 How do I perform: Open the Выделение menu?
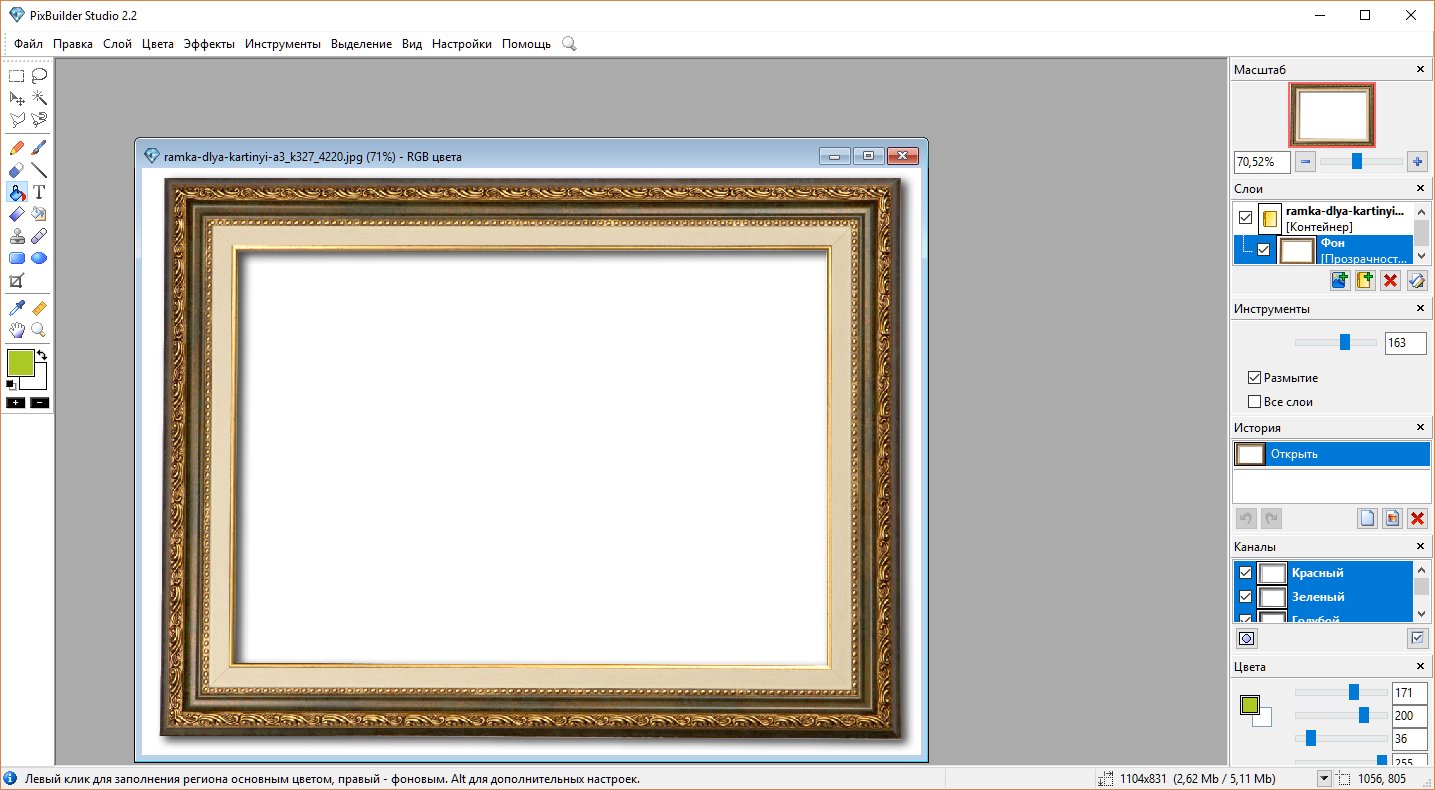(361, 44)
